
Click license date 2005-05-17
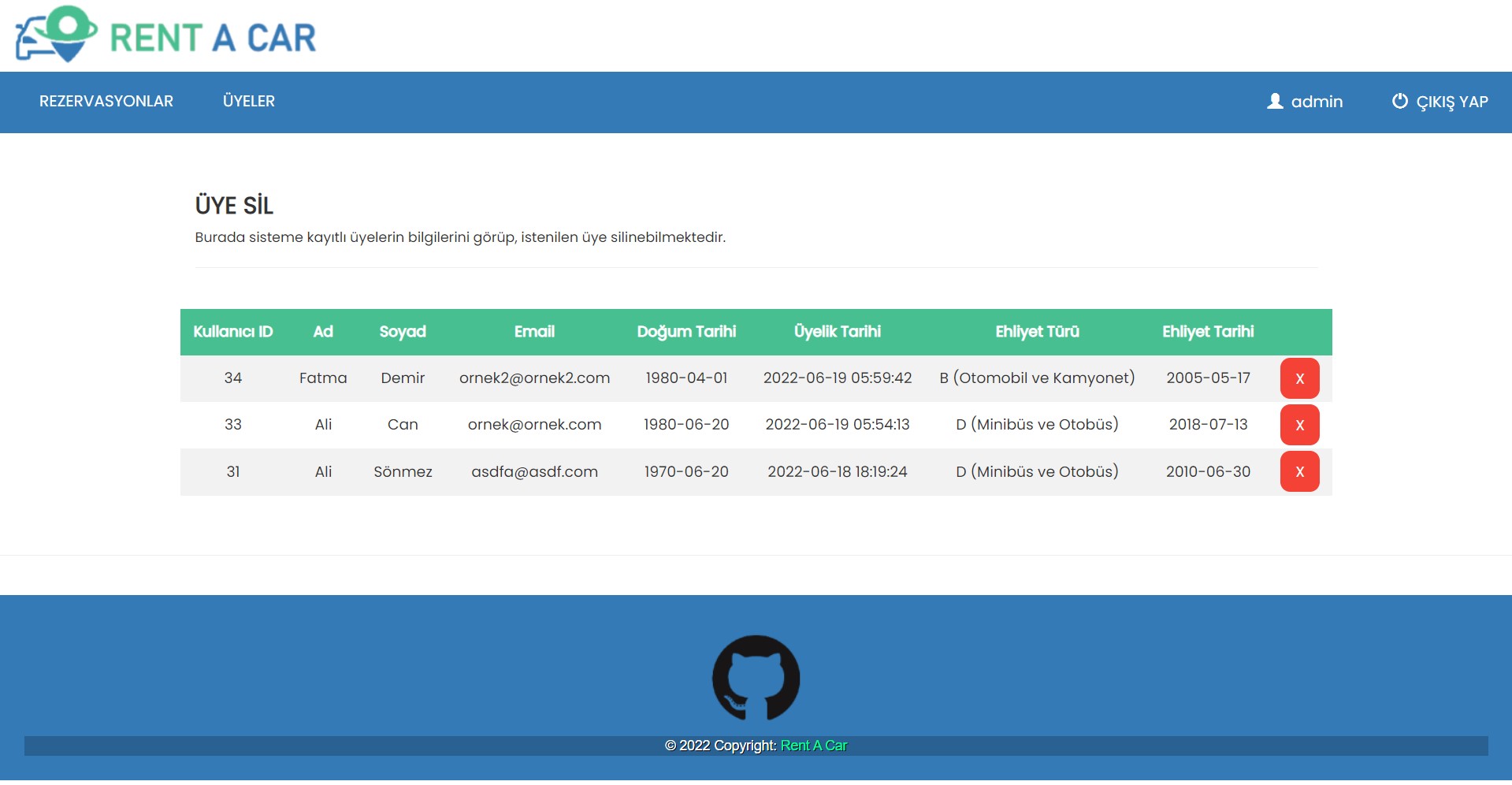coord(1208,378)
